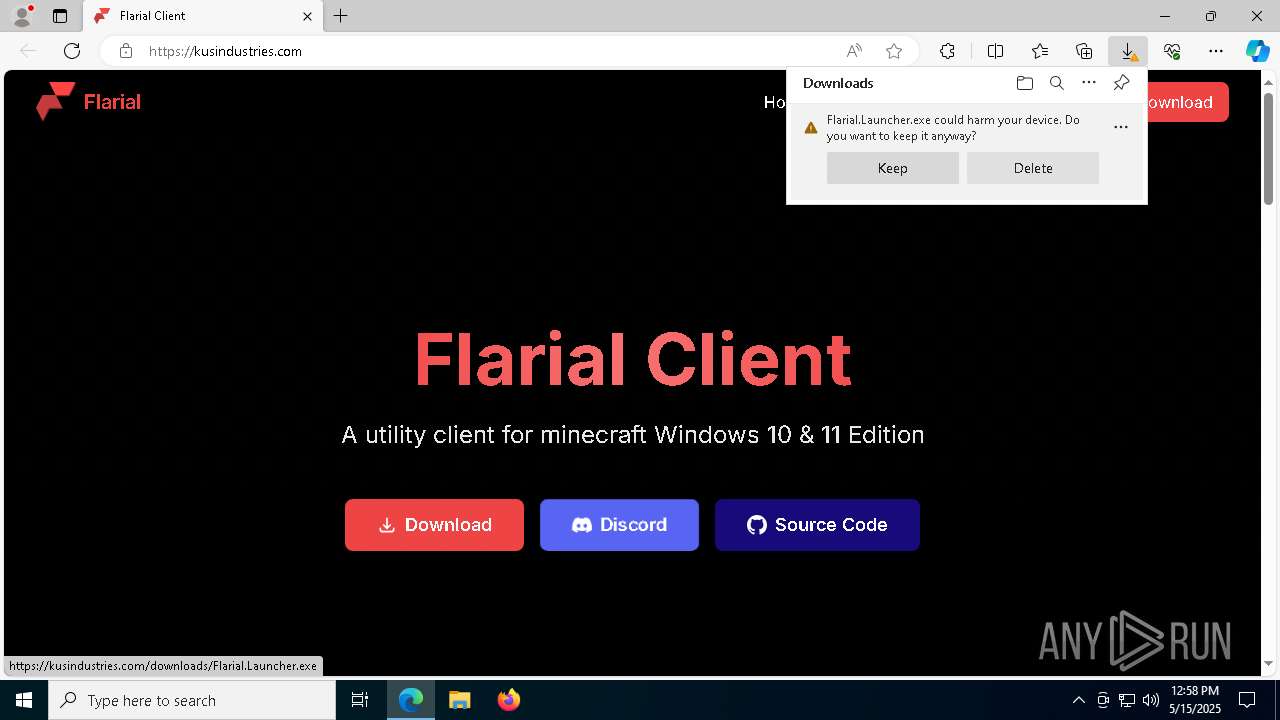Screen dimensions: 1280x720
Task: Open more options in Downloads header
Action: point(1089,83)
